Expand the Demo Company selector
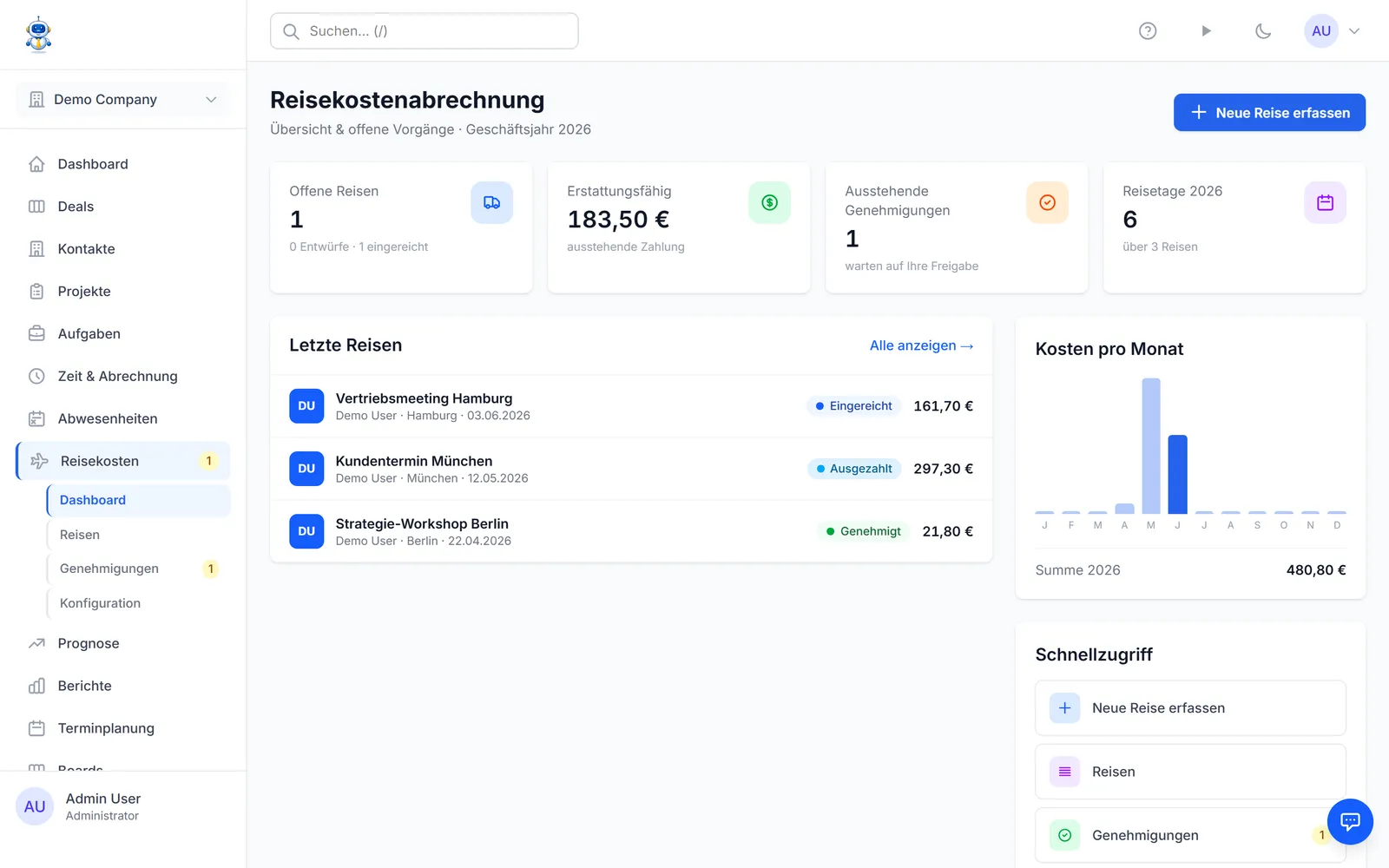 [122, 100]
